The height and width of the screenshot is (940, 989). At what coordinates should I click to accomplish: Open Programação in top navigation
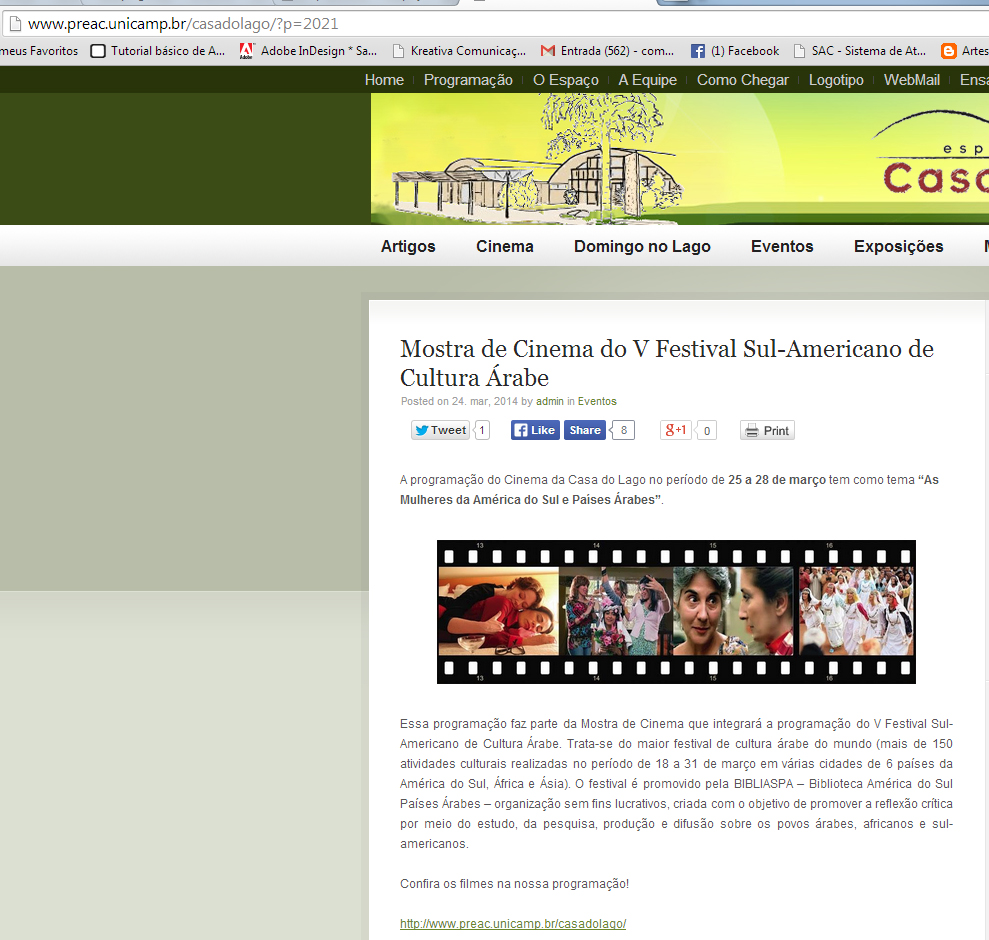468,80
